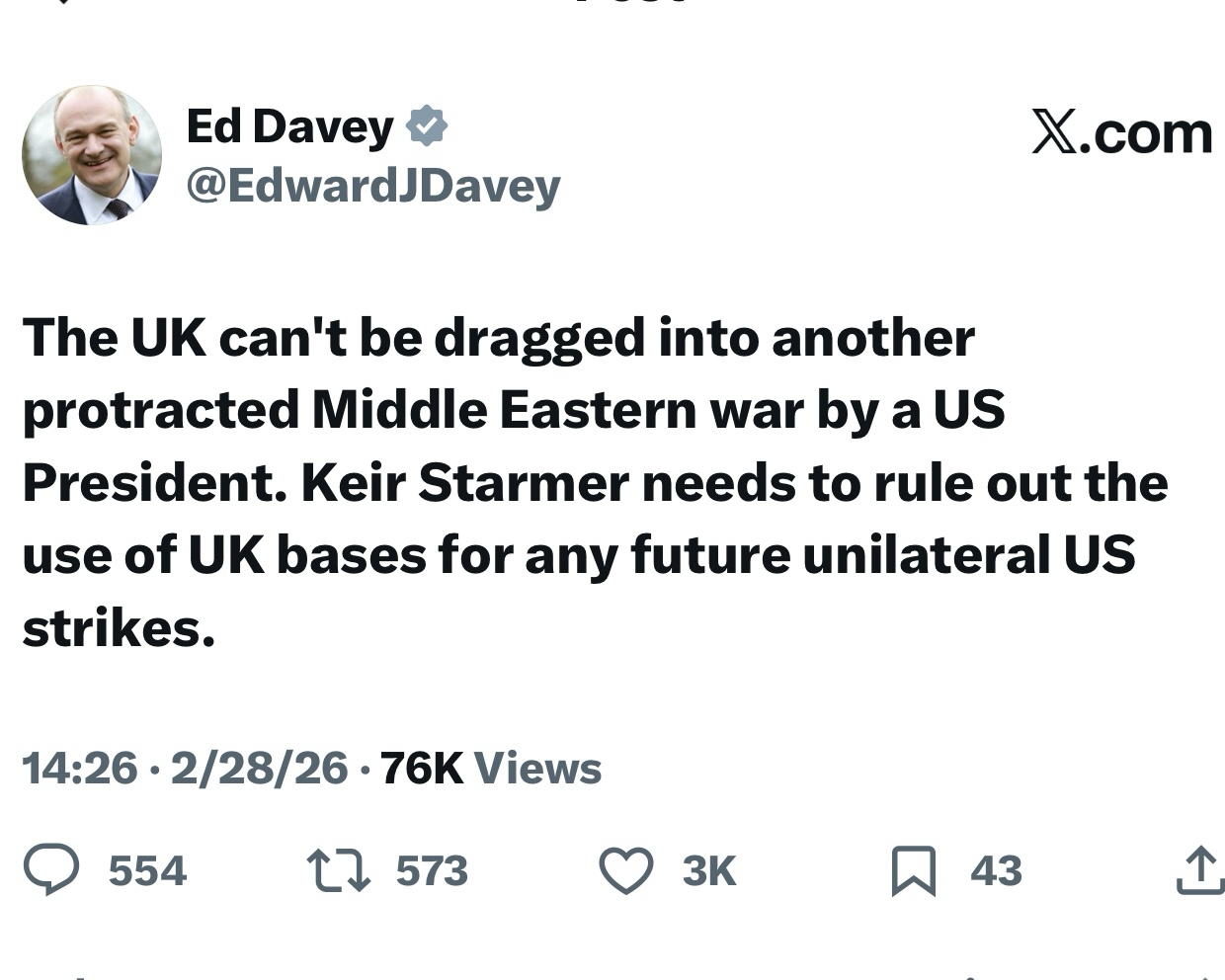Click the 43 bookmarks count
This screenshot has width=1225, height=980.
tap(996, 870)
